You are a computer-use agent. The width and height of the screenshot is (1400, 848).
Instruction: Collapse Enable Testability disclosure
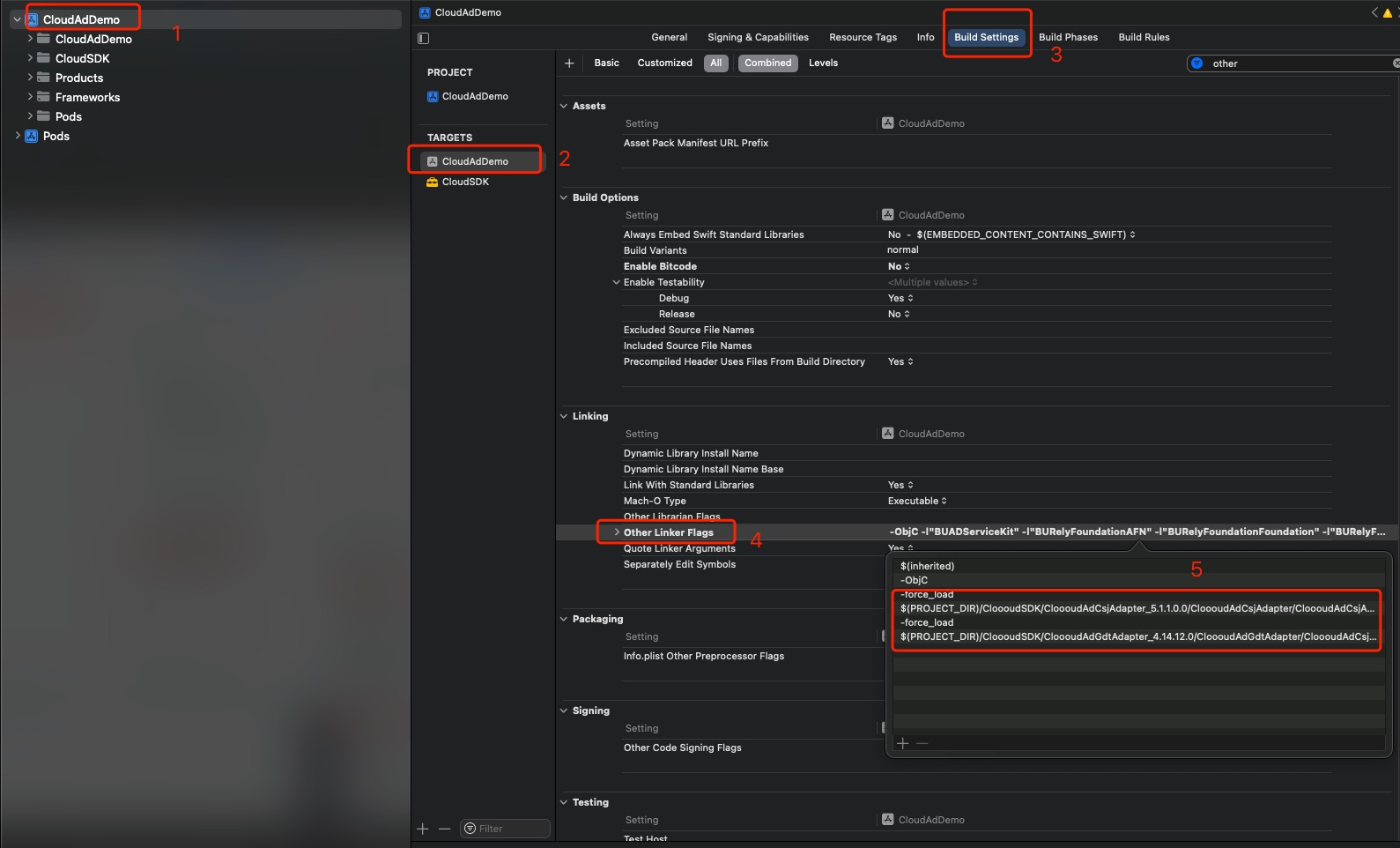616,282
